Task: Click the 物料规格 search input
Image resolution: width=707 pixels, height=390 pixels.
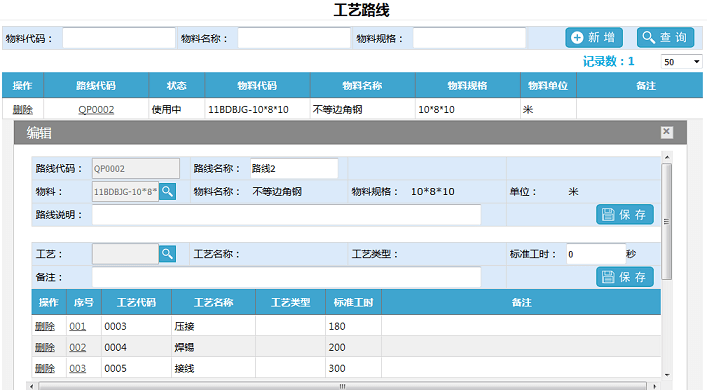Action: point(469,38)
